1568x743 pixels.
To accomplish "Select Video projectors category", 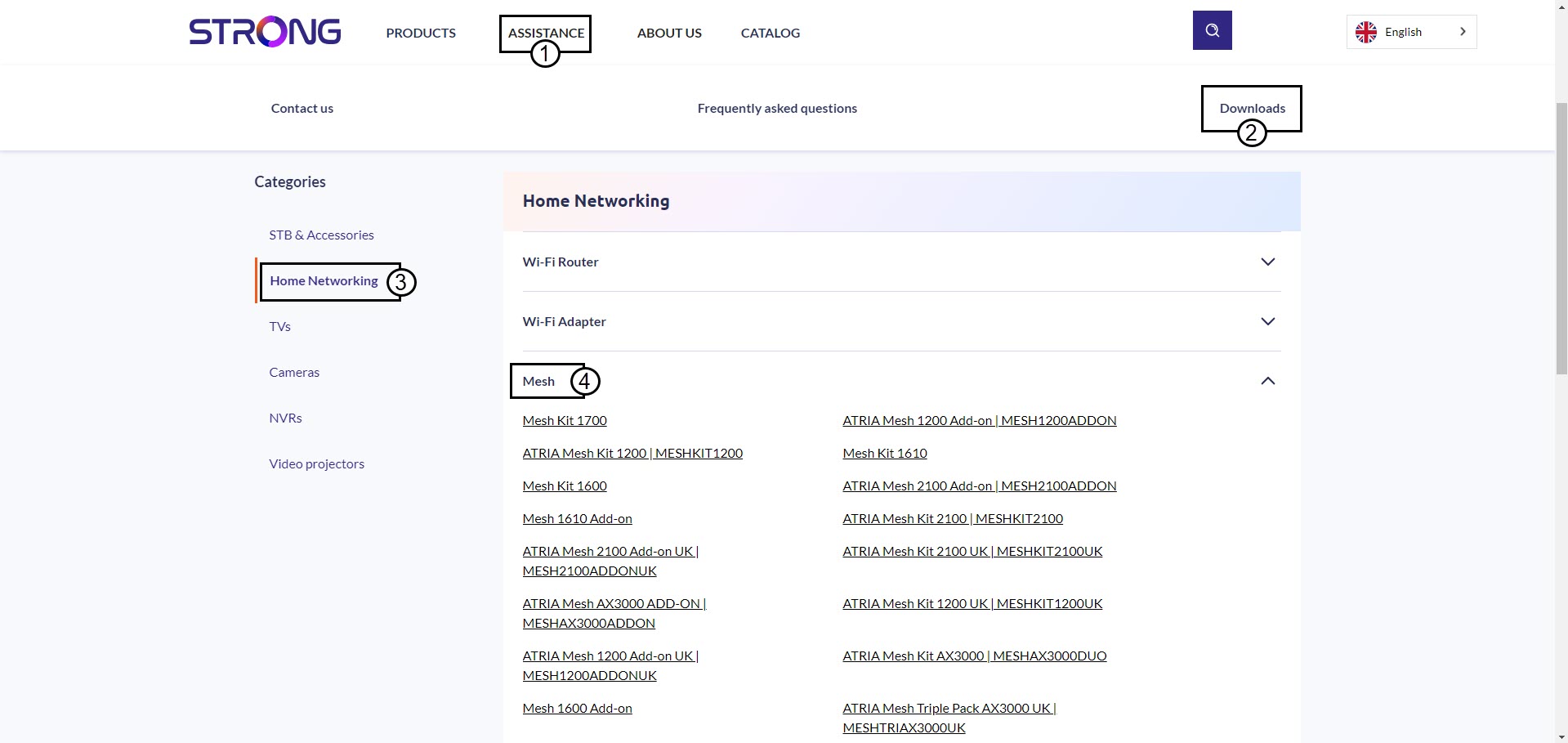I will (316, 463).
